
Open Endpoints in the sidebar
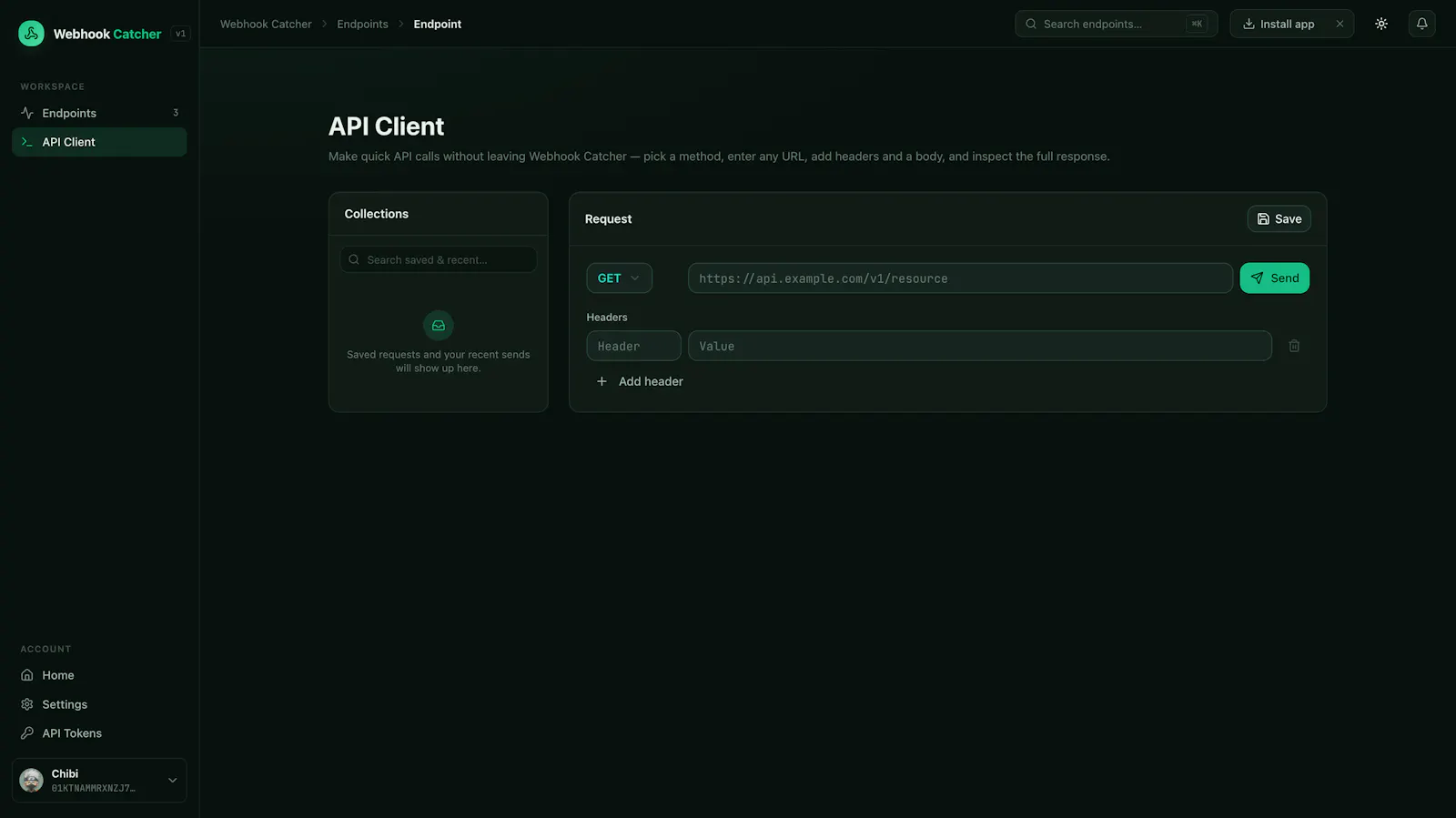tap(99, 113)
